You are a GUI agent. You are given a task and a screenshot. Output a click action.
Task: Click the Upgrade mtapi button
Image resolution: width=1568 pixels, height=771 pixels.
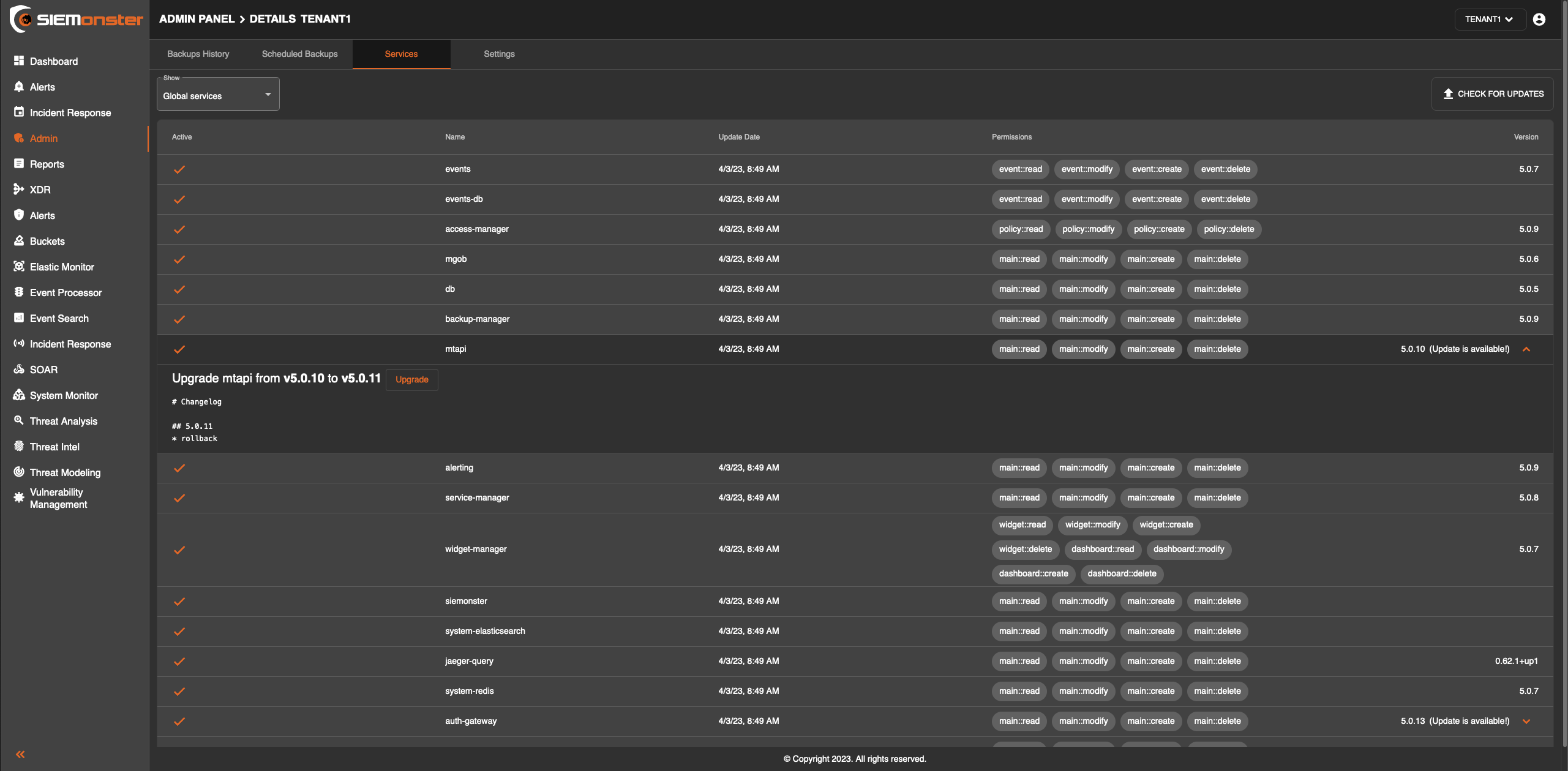click(412, 379)
